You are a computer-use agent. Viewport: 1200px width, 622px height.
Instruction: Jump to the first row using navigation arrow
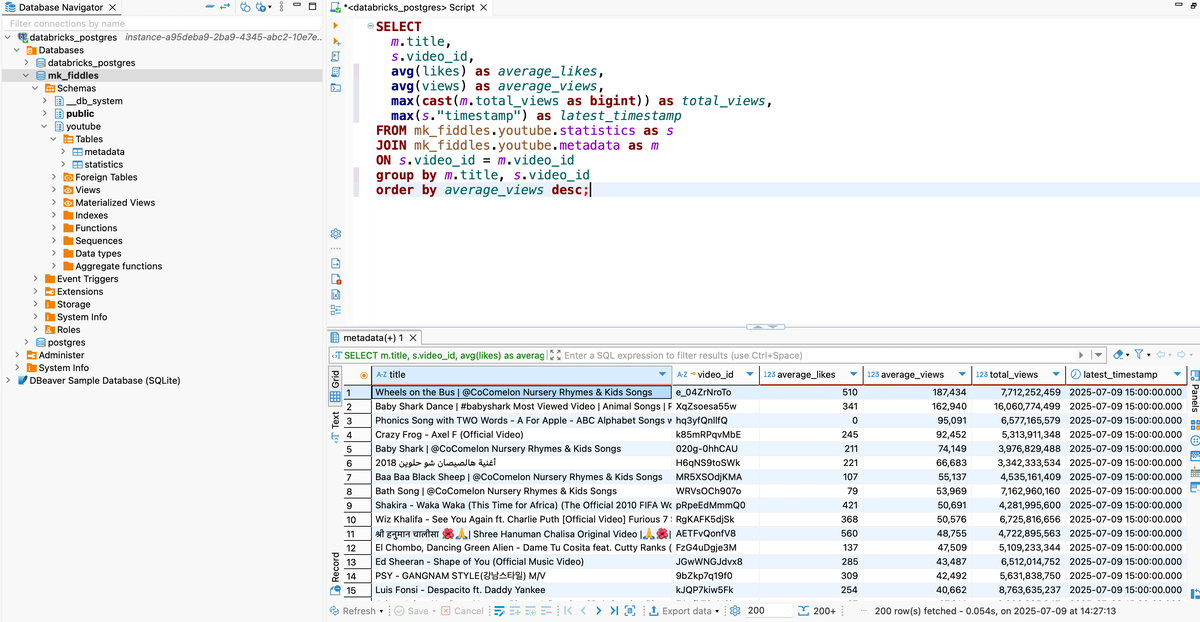point(567,611)
